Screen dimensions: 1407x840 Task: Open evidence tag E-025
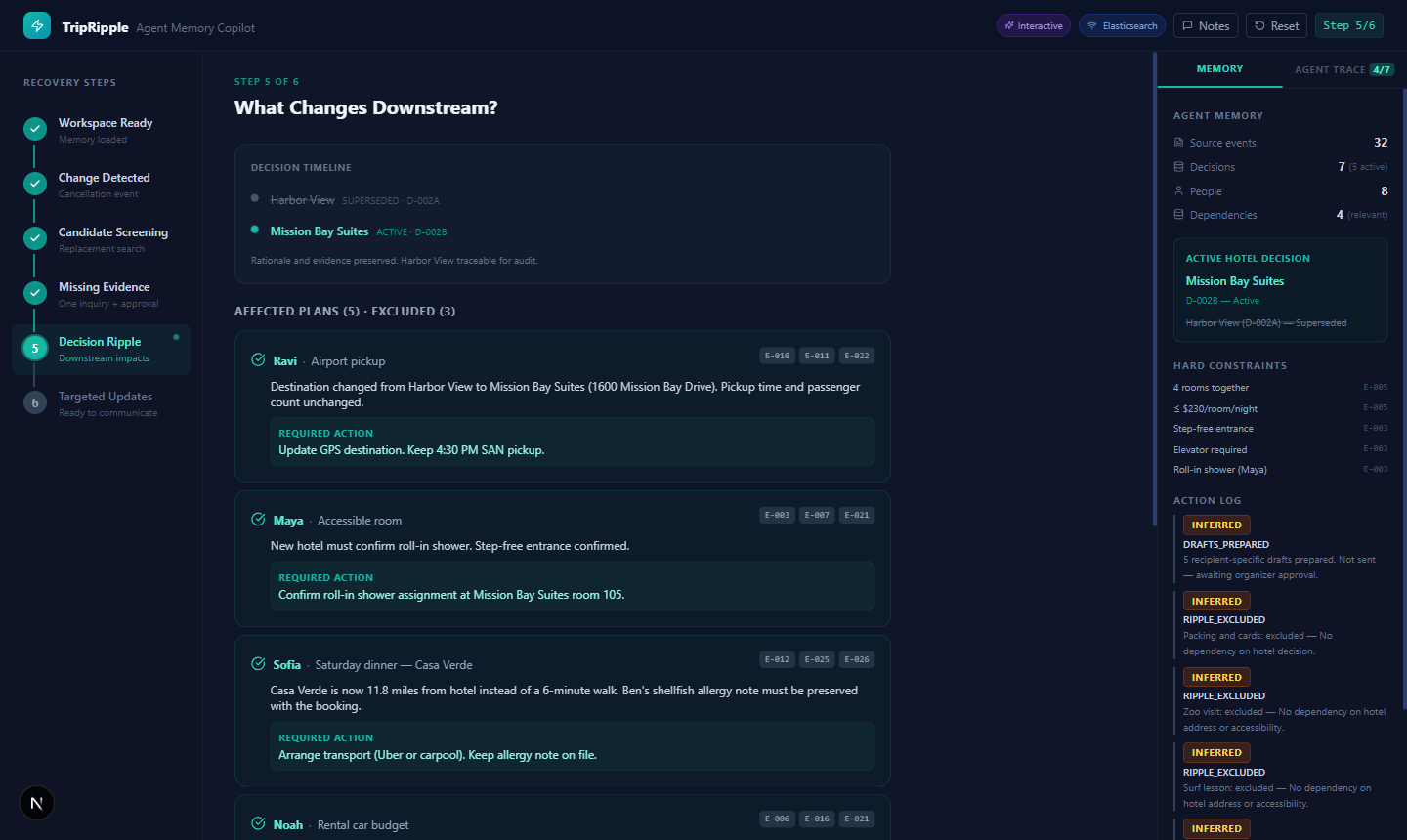click(x=817, y=659)
